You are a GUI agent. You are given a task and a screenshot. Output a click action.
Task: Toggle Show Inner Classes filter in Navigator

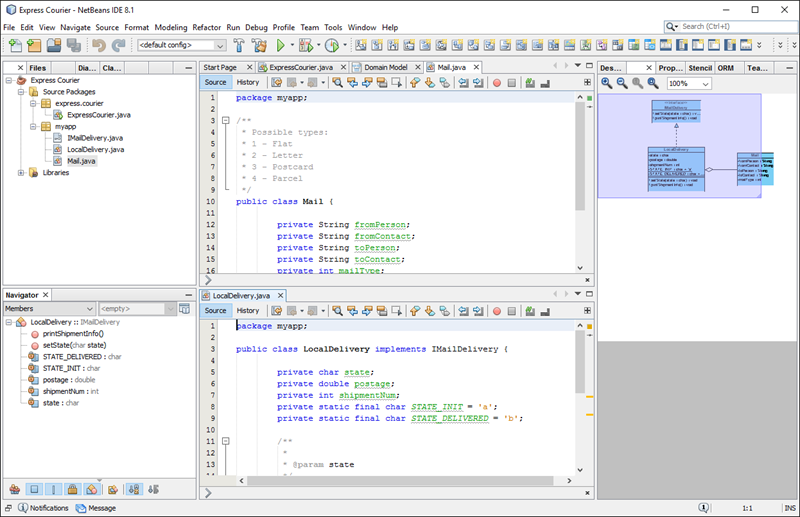[91, 489]
